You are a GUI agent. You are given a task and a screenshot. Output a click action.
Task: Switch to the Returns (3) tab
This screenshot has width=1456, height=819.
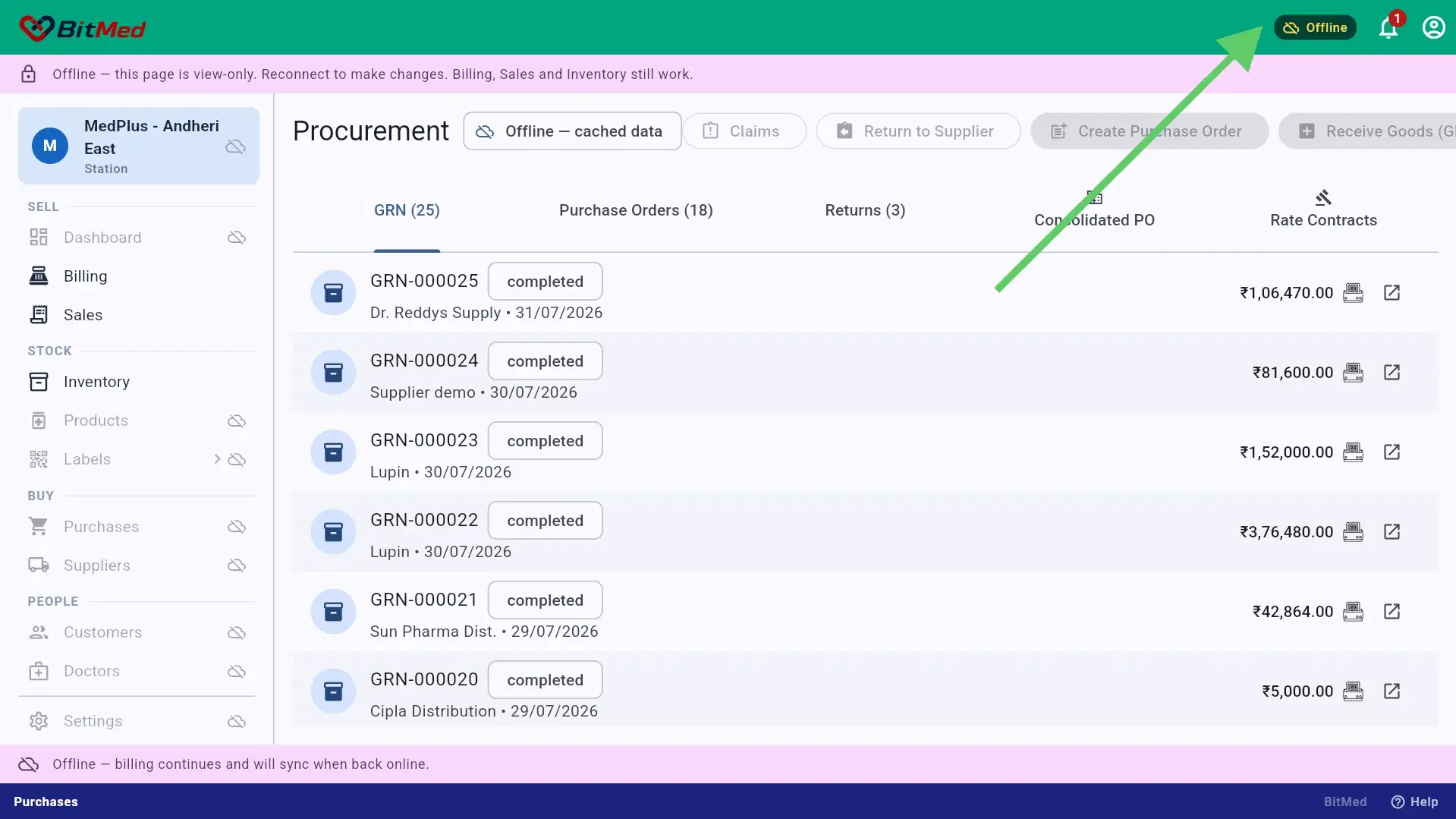[865, 210]
